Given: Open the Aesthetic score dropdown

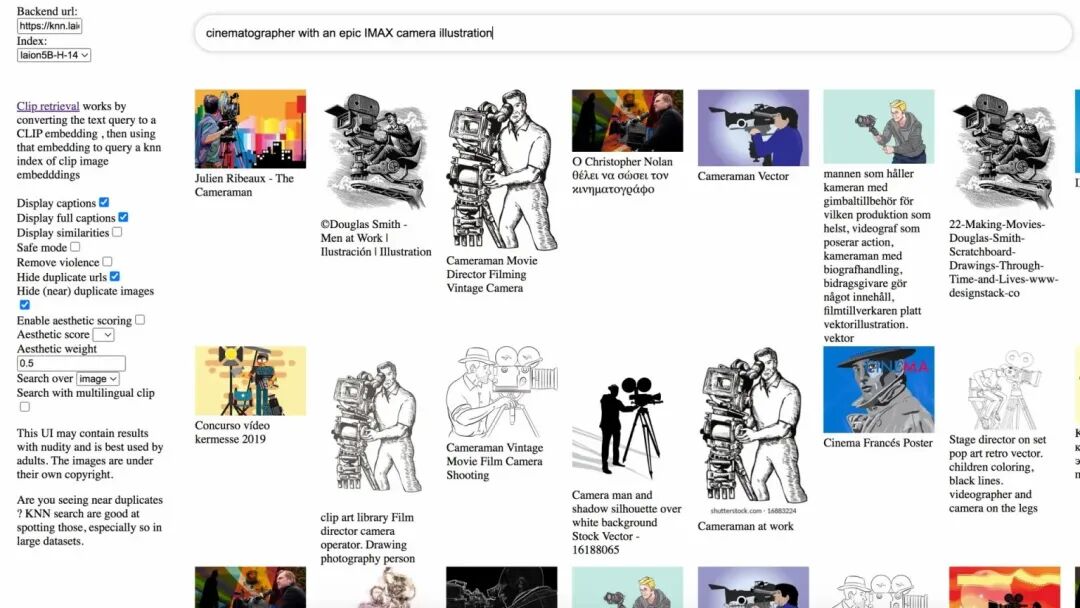Looking at the screenshot, I should pos(103,335).
